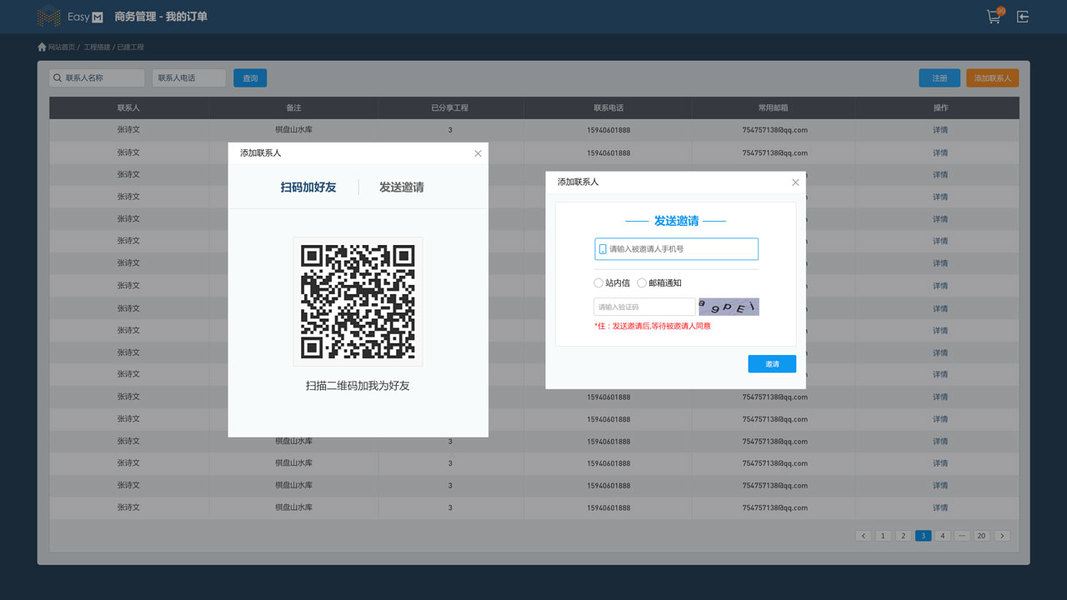Viewport: 1067px width, 600px height.
Task: Go to page 20
Action: [981, 536]
